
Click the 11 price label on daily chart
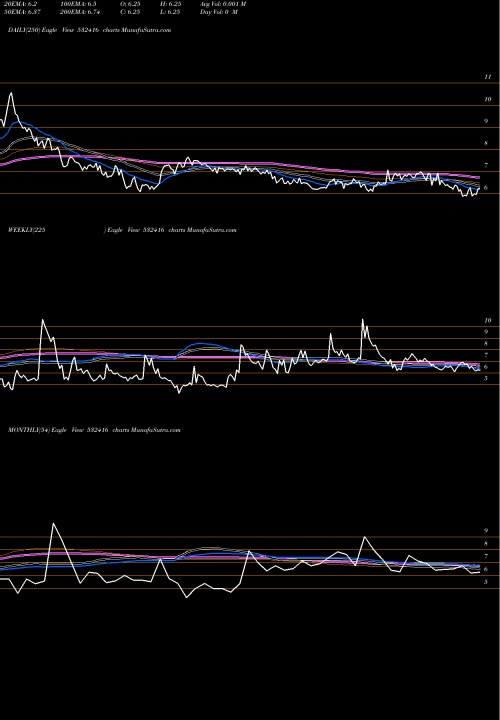pos(488,77)
